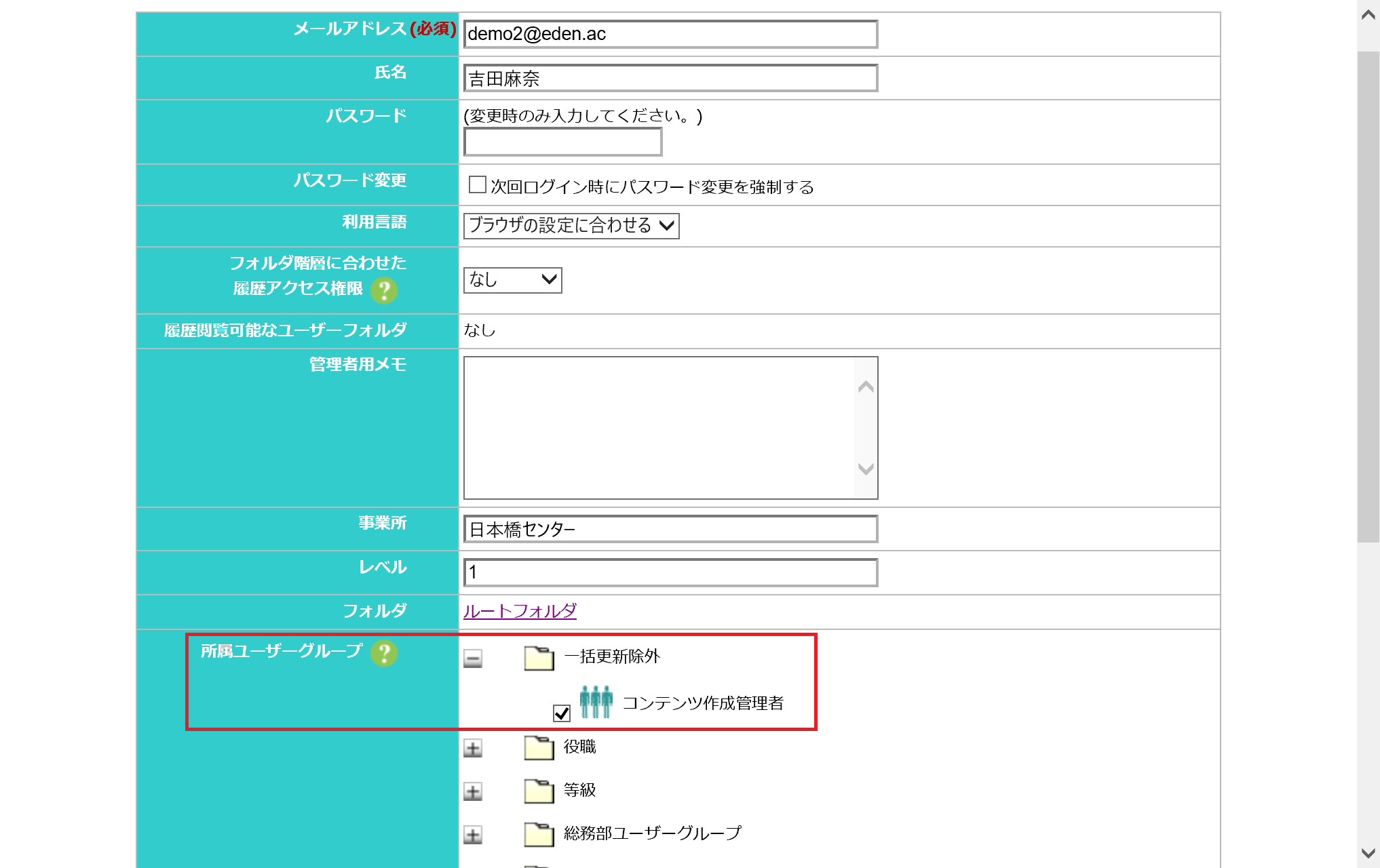This screenshot has height=868, width=1380.
Task: Collapse the 一括更新除外 tree node
Action: point(473,658)
